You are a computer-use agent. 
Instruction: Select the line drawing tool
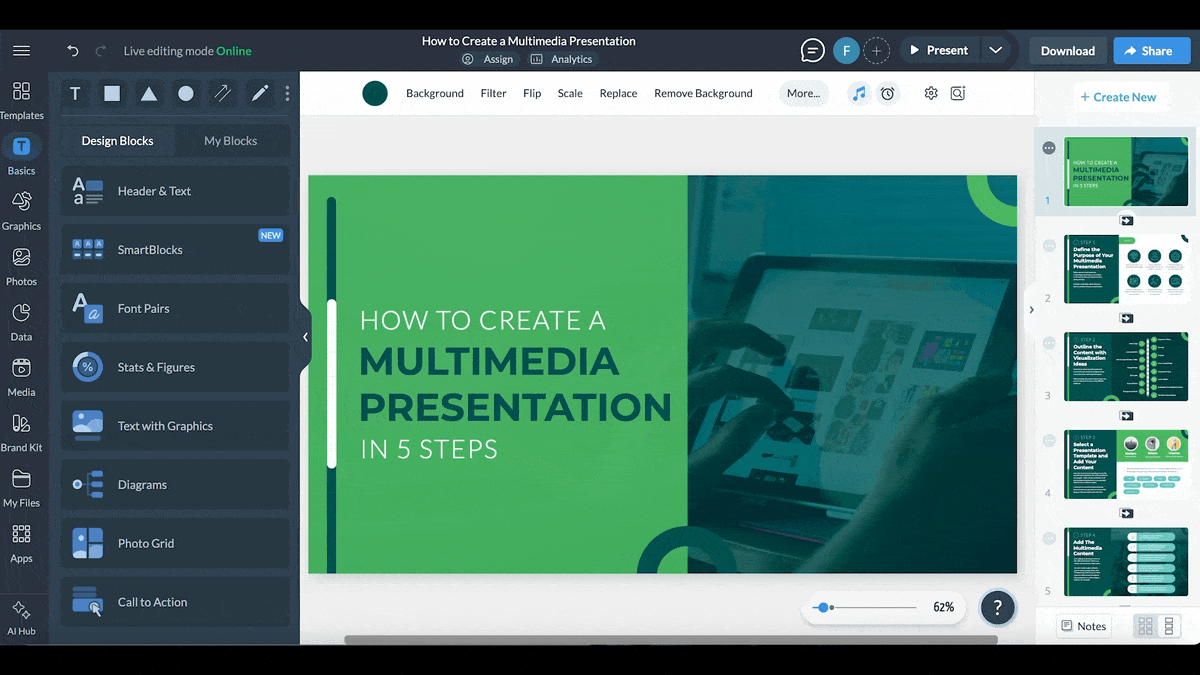[x=223, y=93]
